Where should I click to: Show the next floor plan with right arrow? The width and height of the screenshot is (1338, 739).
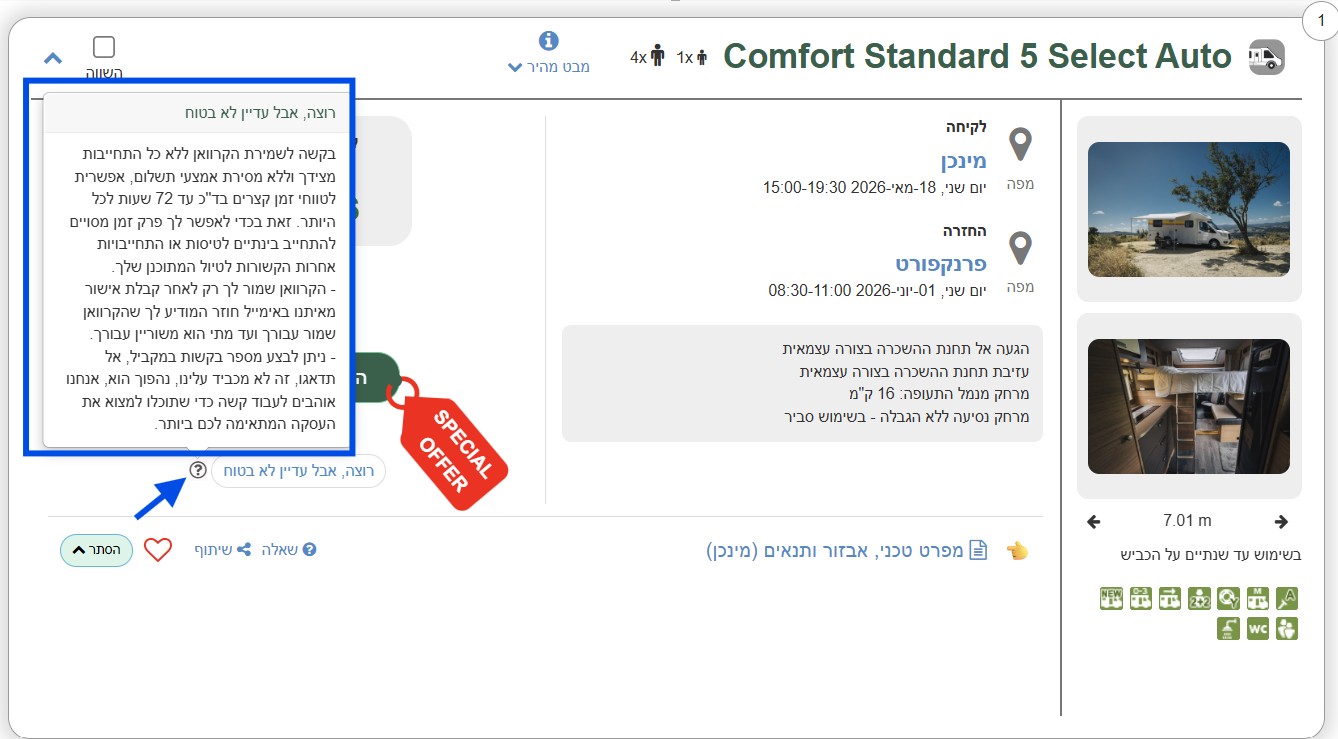pos(1281,521)
